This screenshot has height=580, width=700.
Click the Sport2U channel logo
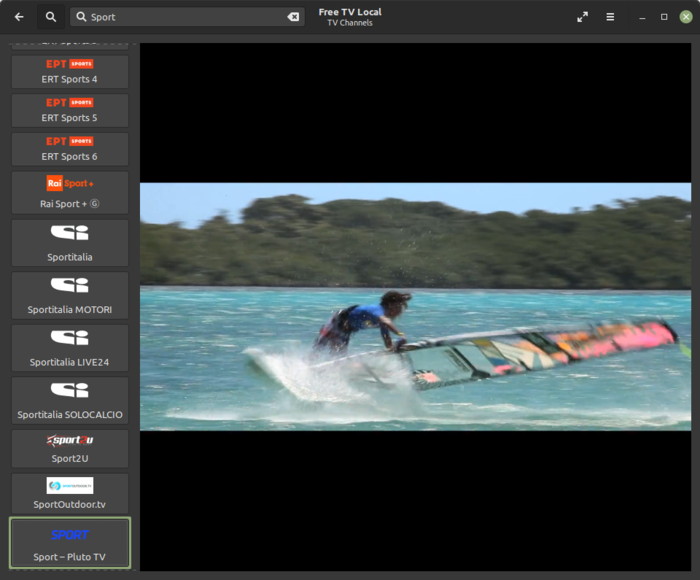[x=70, y=440]
